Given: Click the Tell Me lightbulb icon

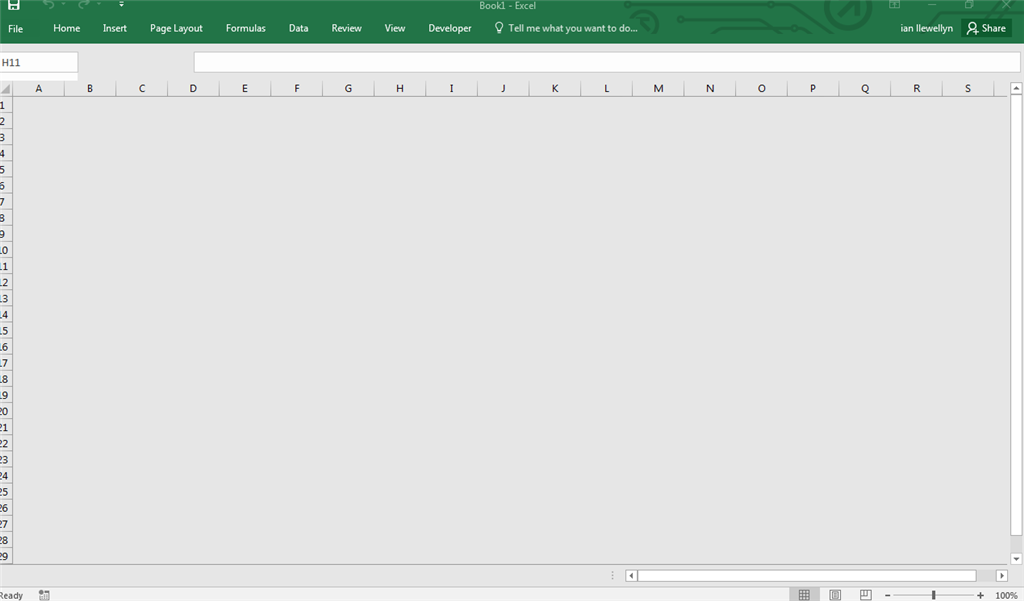Looking at the screenshot, I should (498, 28).
